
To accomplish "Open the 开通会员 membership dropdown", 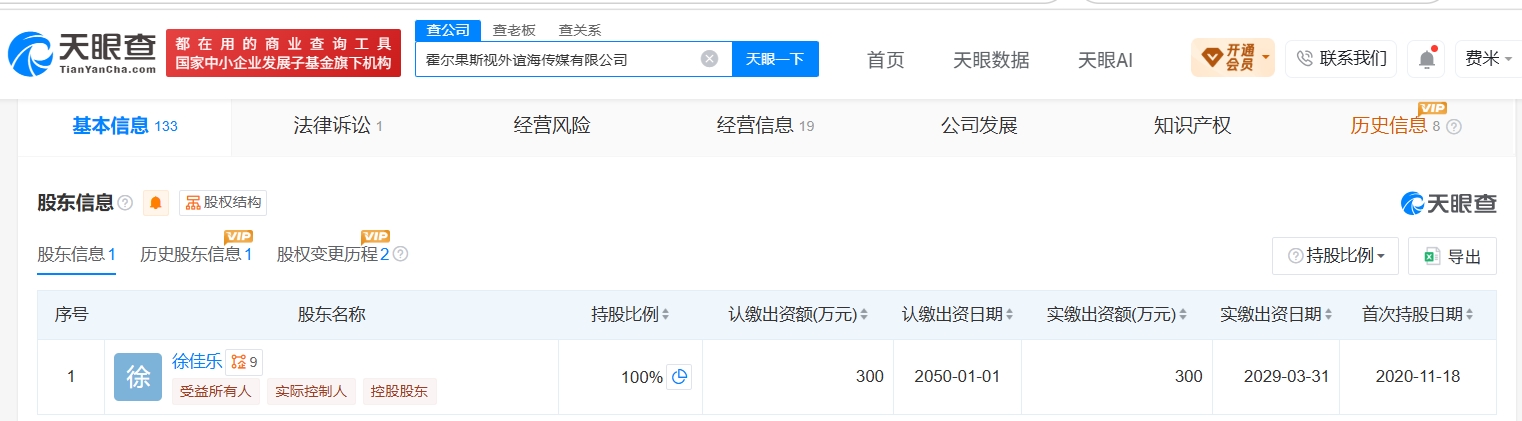I will pyautogui.click(x=1232, y=58).
